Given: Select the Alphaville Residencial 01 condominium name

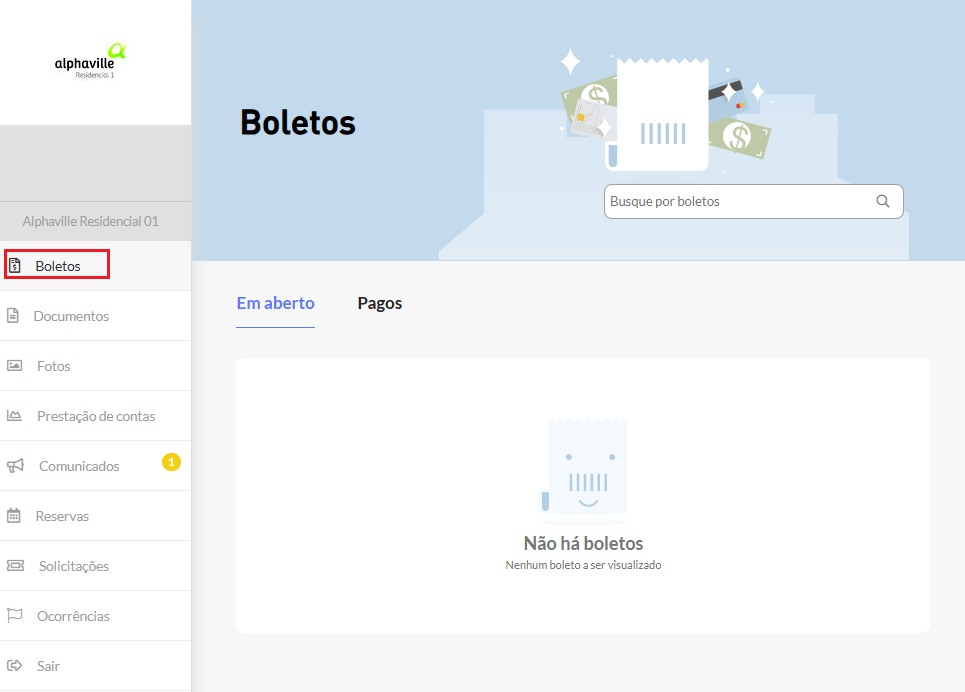Looking at the screenshot, I should (x=90, y=221).
